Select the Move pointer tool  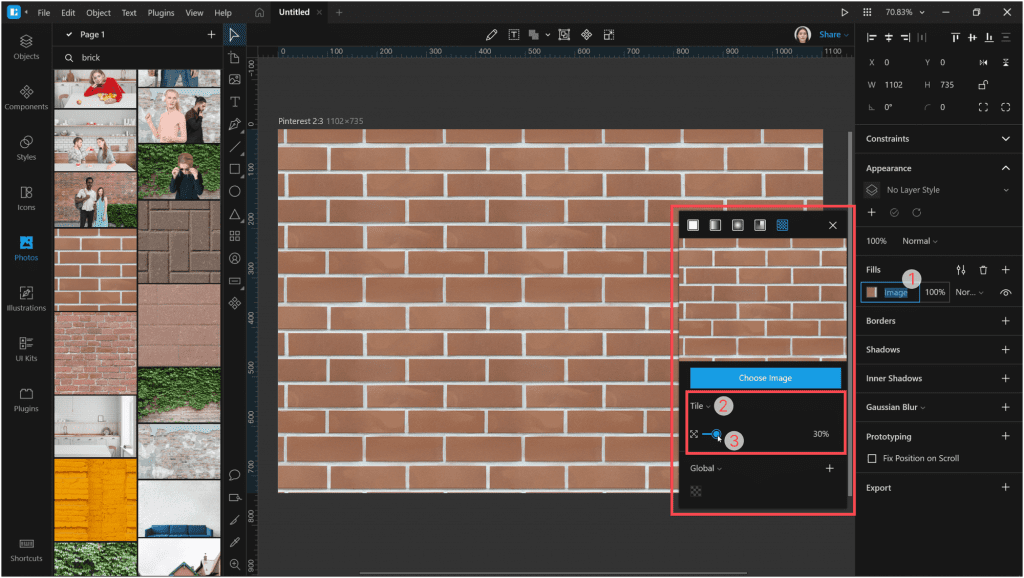coord(234,35)
